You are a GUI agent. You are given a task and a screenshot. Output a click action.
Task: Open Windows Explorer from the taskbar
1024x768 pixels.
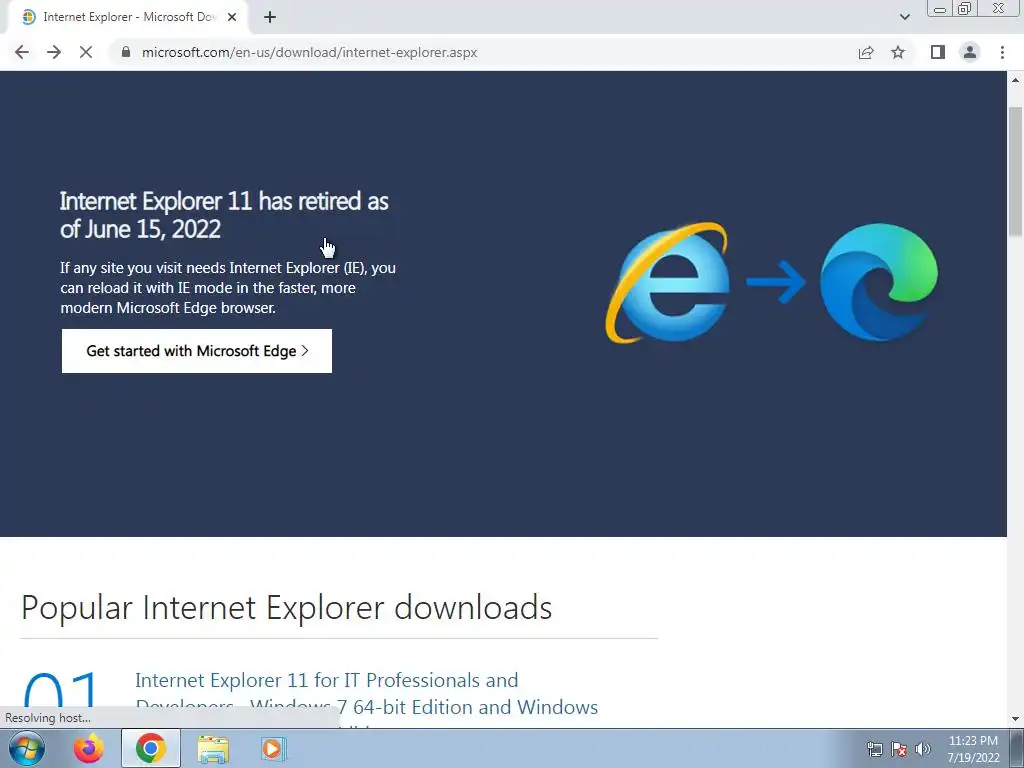click(x=213, y=749)
